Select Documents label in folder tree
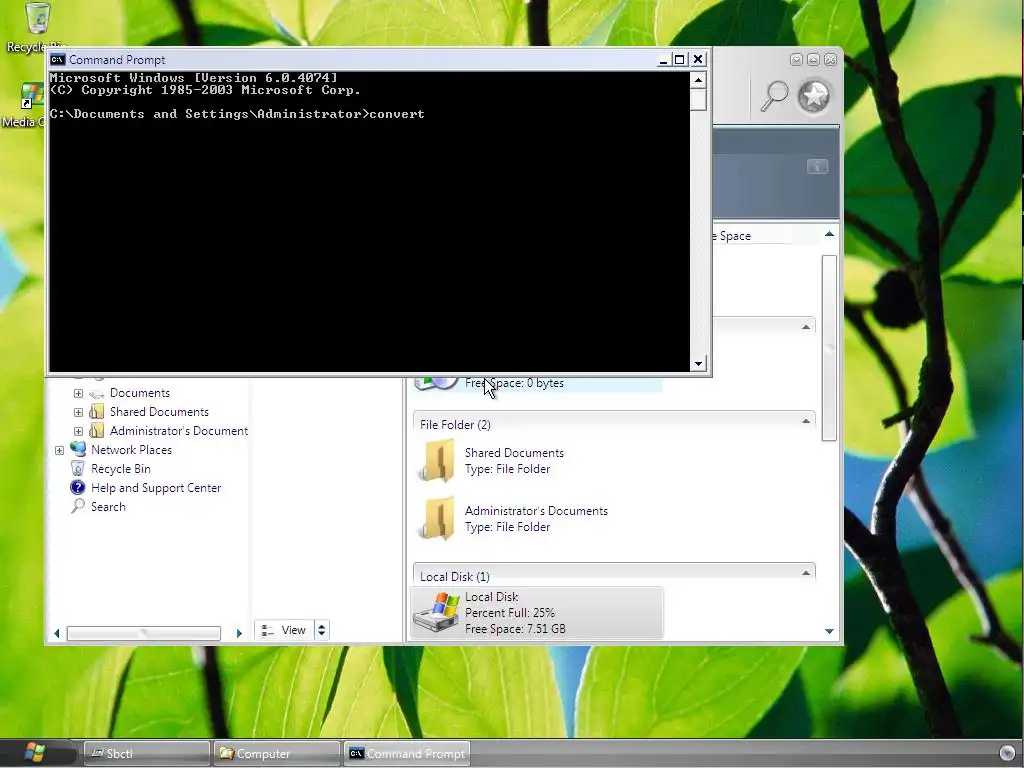This screenshot has height=768, width=1024. [x=140, y=392]
